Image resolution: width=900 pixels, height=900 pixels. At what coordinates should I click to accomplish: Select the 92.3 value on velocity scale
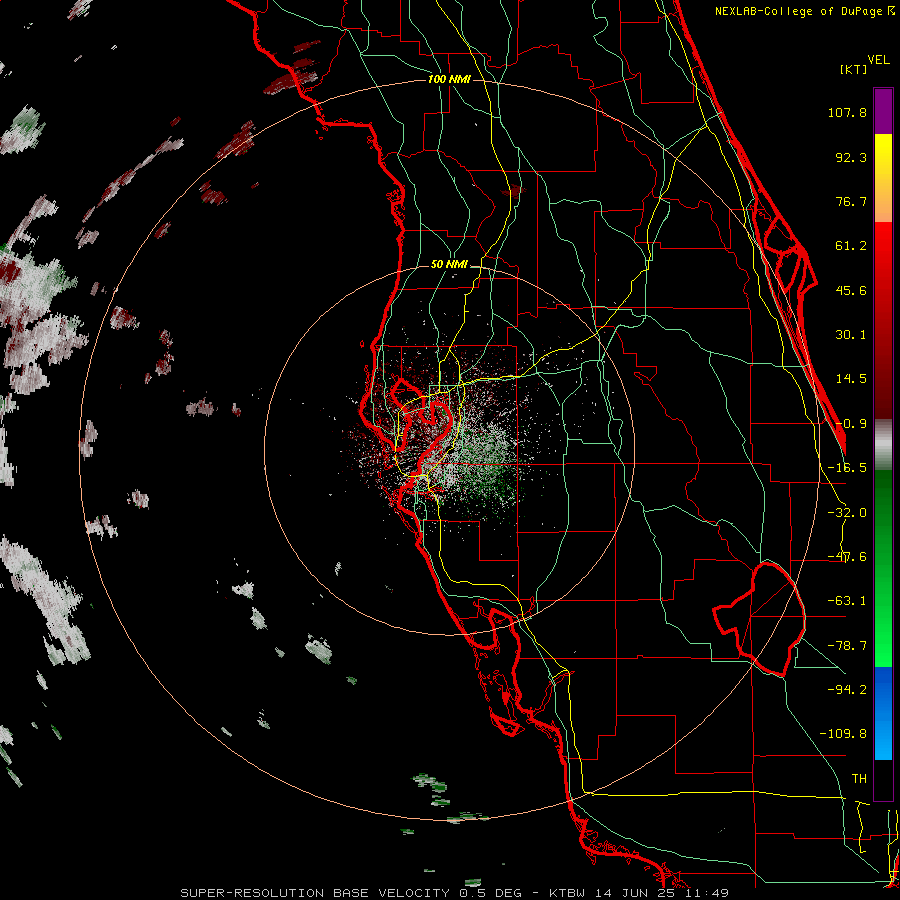coord(851,157)
